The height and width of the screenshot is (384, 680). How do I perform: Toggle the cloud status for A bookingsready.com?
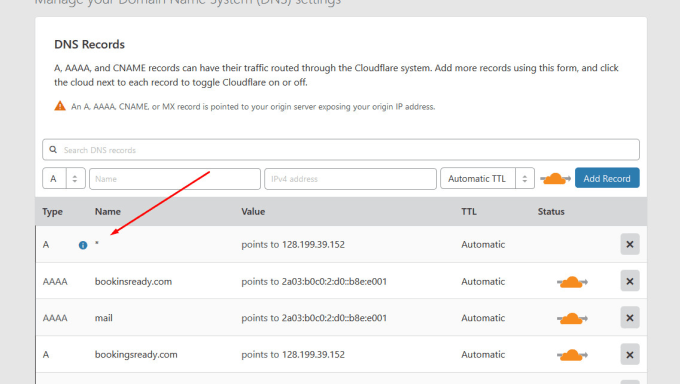point(572,355)
